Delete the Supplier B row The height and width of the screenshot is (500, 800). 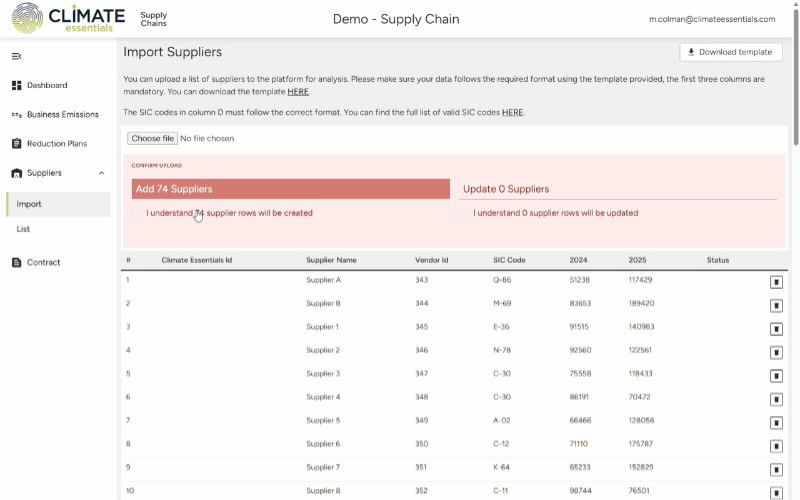[776, 306]
